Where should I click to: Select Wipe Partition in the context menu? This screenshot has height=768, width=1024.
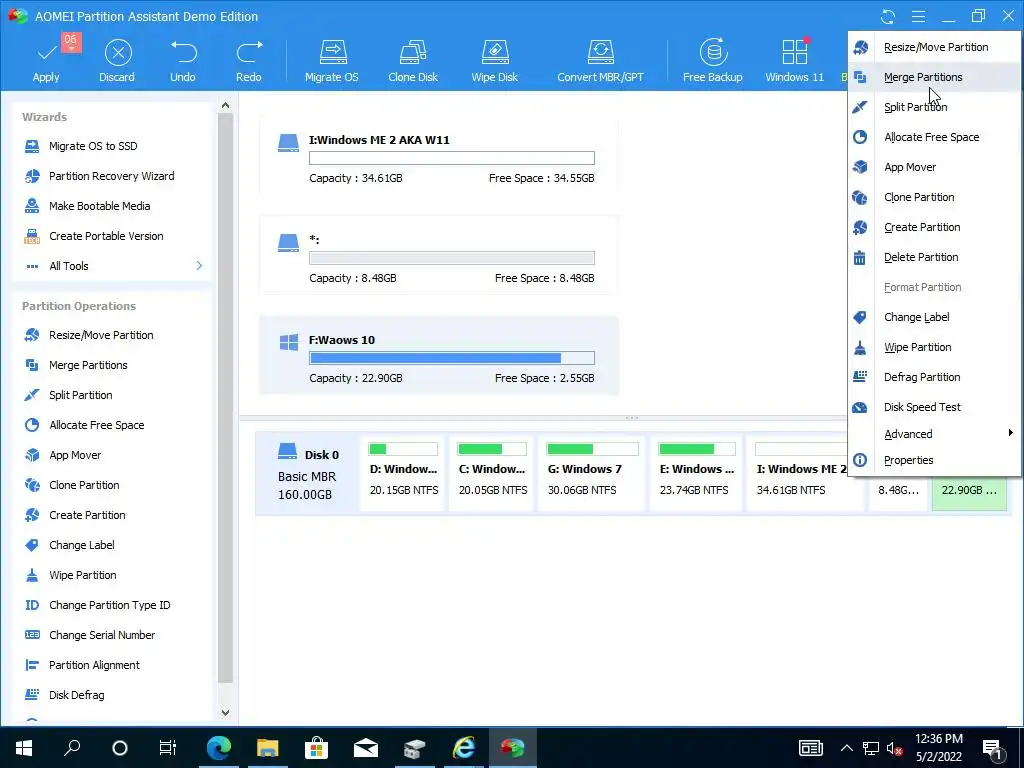(935, 347)
